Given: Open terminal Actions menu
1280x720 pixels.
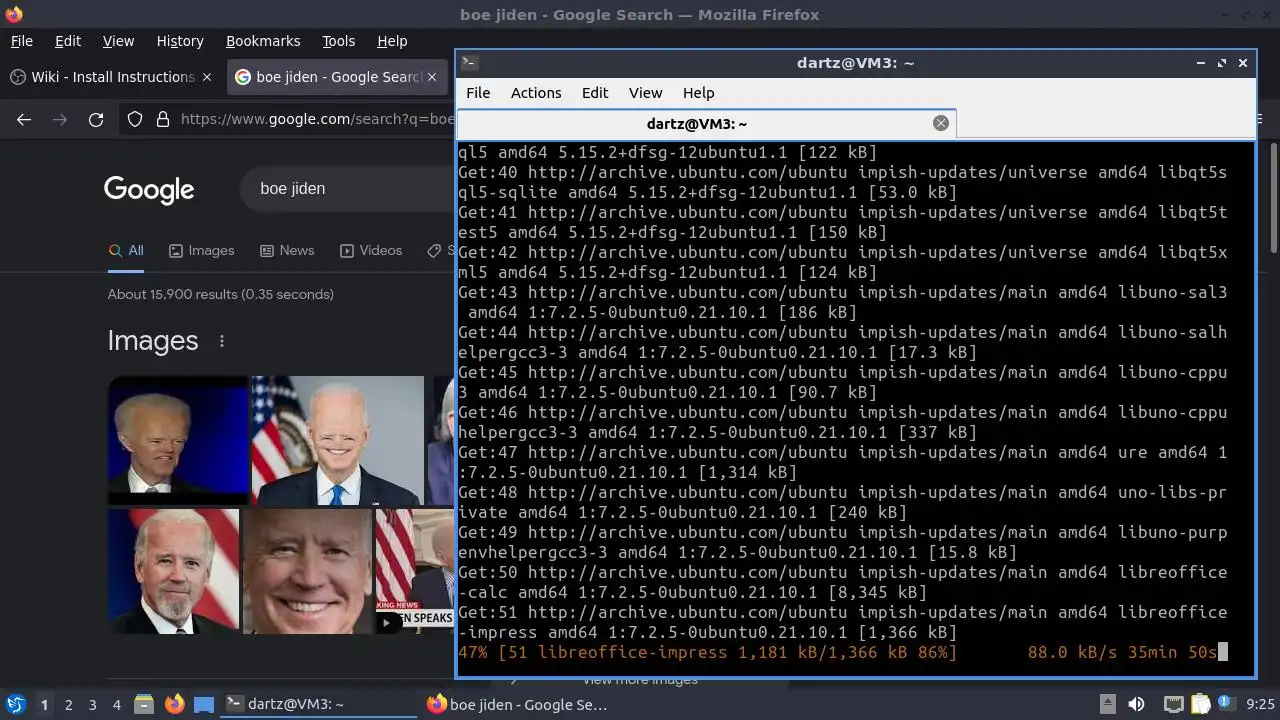Looking at the screenshot, I should point(536,92).
